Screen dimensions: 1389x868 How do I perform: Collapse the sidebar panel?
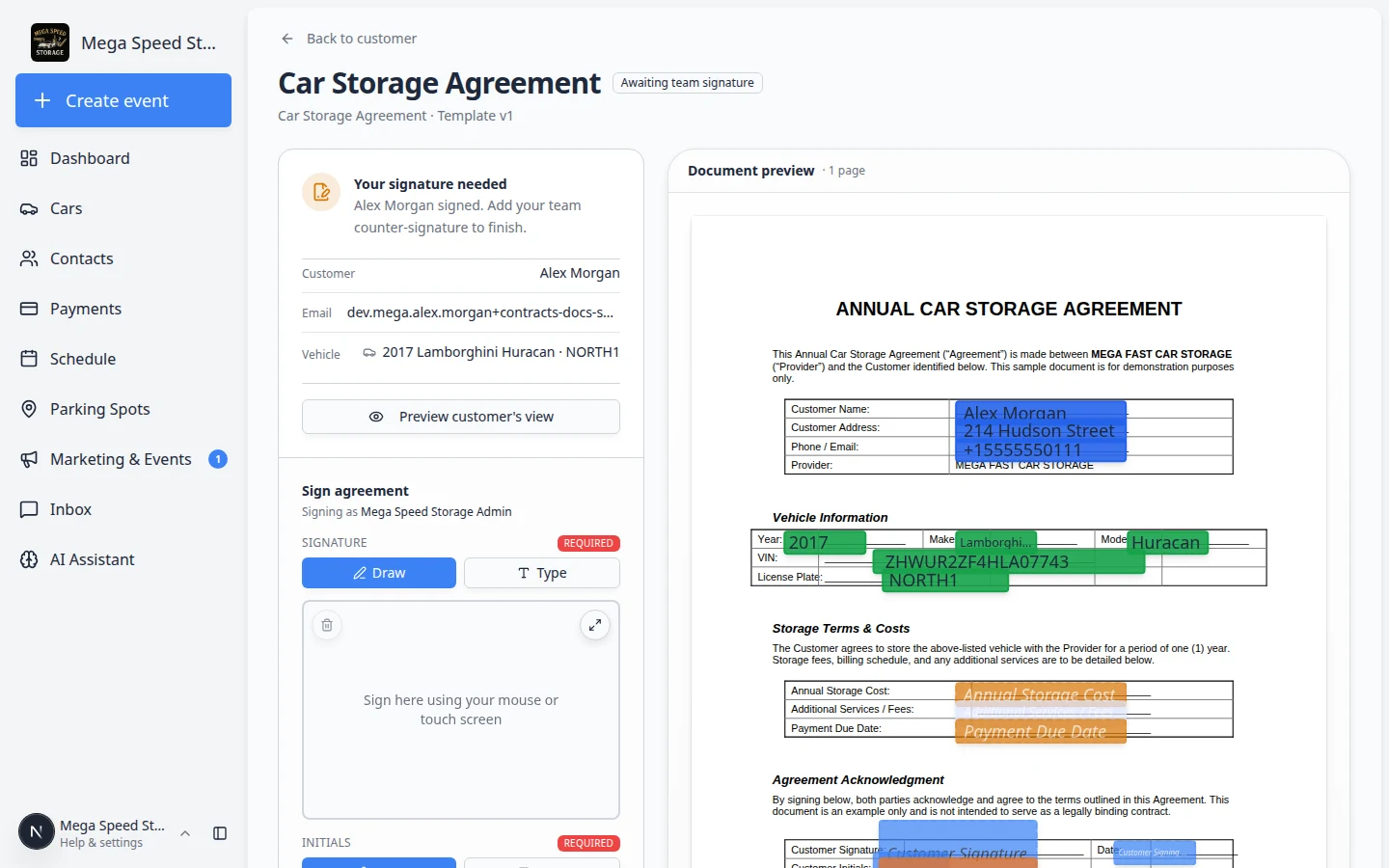pos(220,833)
